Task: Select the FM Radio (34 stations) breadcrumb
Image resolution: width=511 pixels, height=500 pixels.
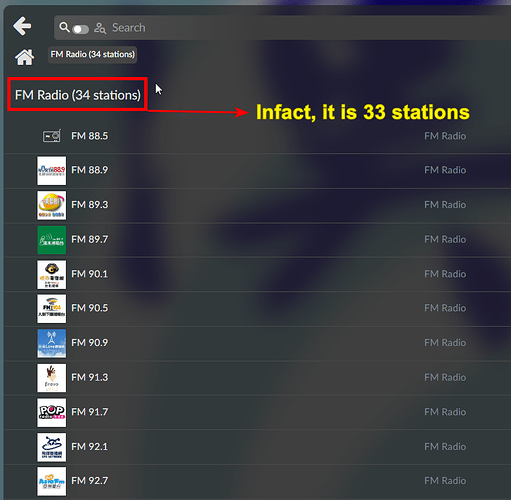Action: coord(93,54)
